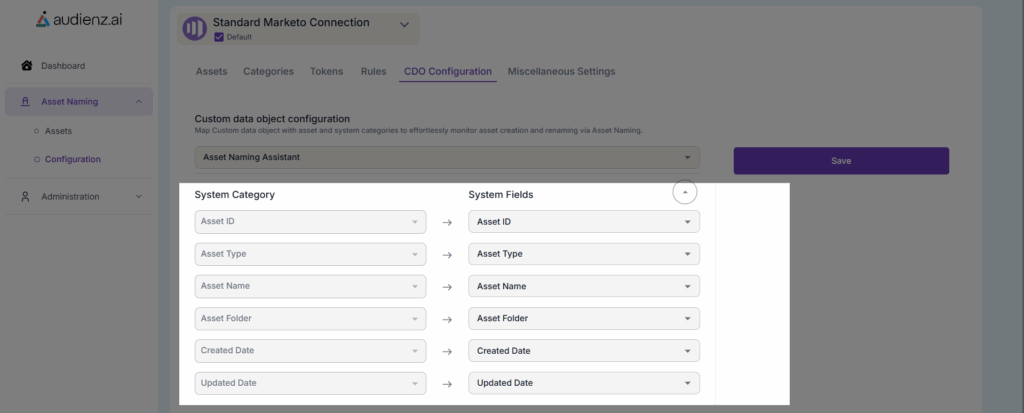This screenshot has height=413, width=1024.
Task: Open the Created Date system field dropdown
Action: click(x=583, y=351)
